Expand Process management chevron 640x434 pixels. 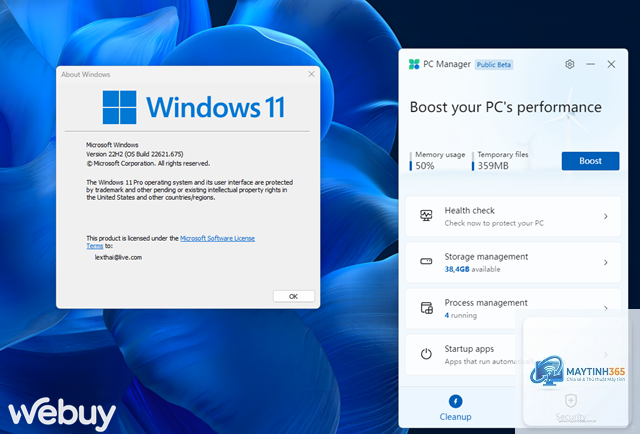pyautogui.click(x=606, y=308)
